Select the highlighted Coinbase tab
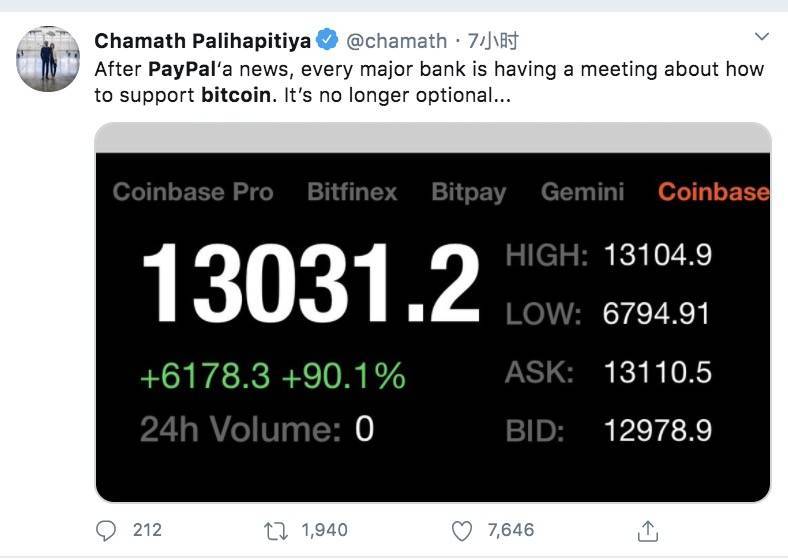The width and height of the screenshot is (788, 560). (x=713, y=192)
